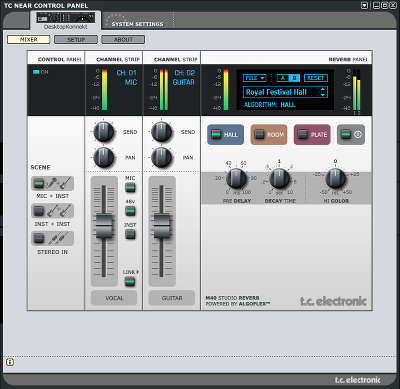Screen dimensions: 400x389
Task: Open the ABOUT tab
Action: click(x=123, y=40)
